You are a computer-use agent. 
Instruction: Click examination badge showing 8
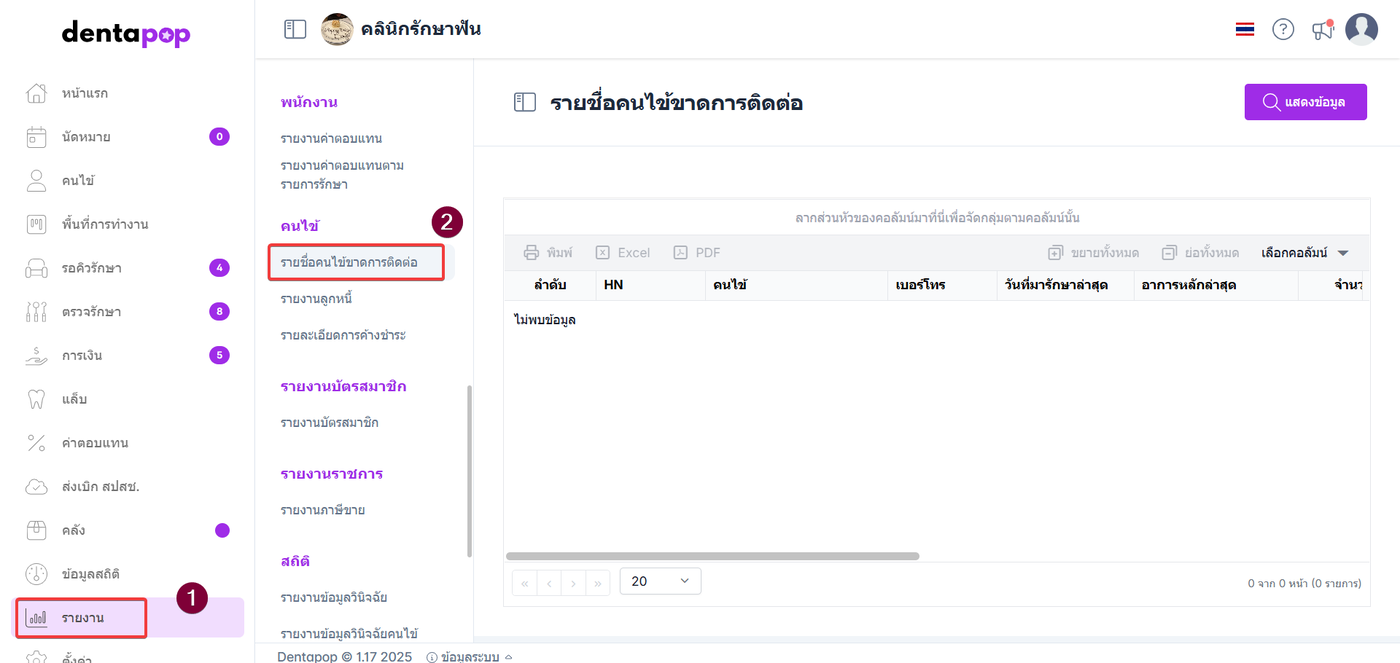click(x=219, y=311)
